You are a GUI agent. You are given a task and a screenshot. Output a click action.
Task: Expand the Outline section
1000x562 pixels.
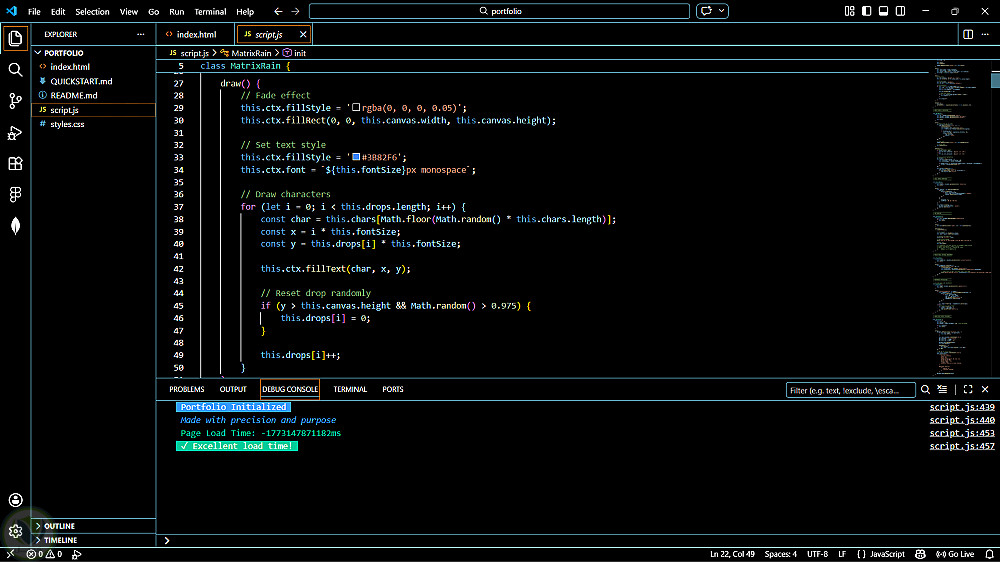59,526
